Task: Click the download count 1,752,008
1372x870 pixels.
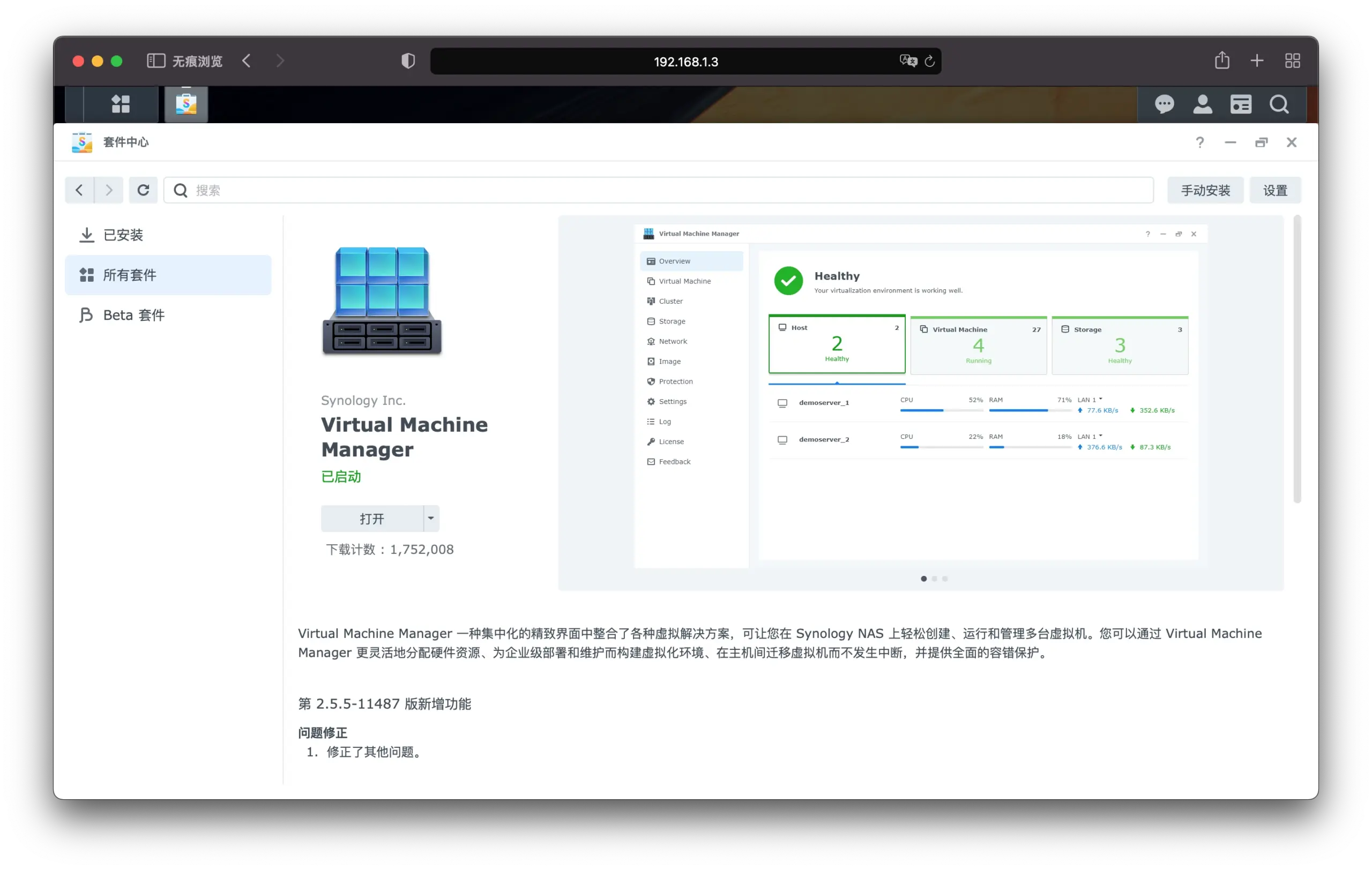Action: [x=422, y=550]
